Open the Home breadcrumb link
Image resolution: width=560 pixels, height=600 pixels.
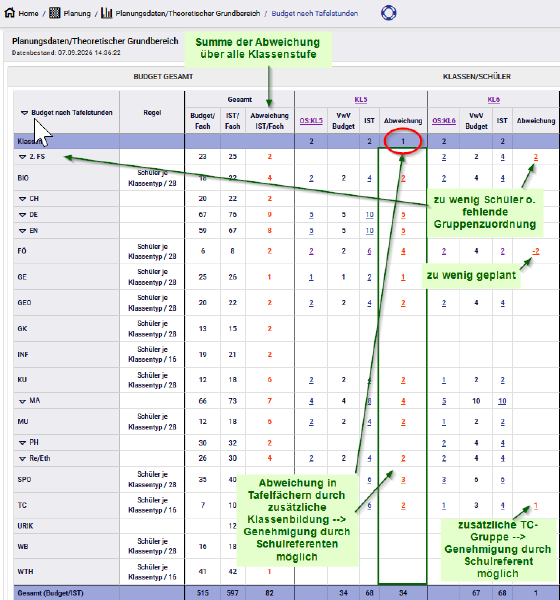28,13
